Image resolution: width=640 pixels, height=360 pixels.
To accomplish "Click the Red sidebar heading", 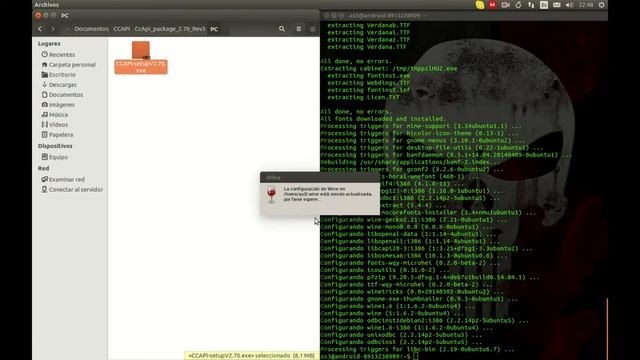I will (43, 168).
